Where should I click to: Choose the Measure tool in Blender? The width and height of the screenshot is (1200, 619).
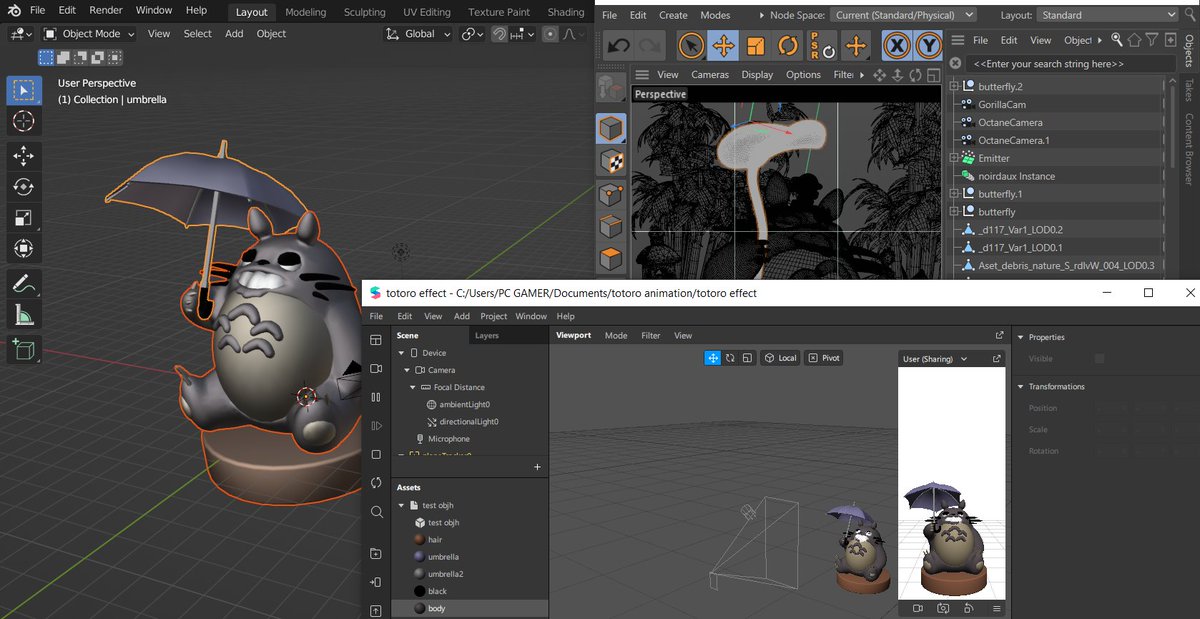(24, 316)
